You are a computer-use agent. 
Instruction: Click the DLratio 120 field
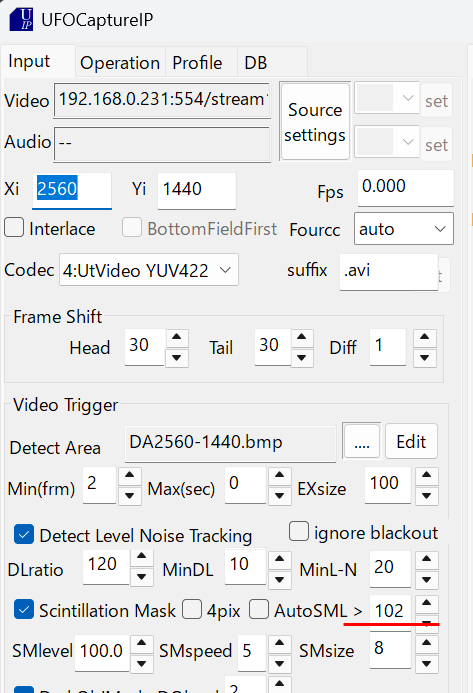[106, 567]
